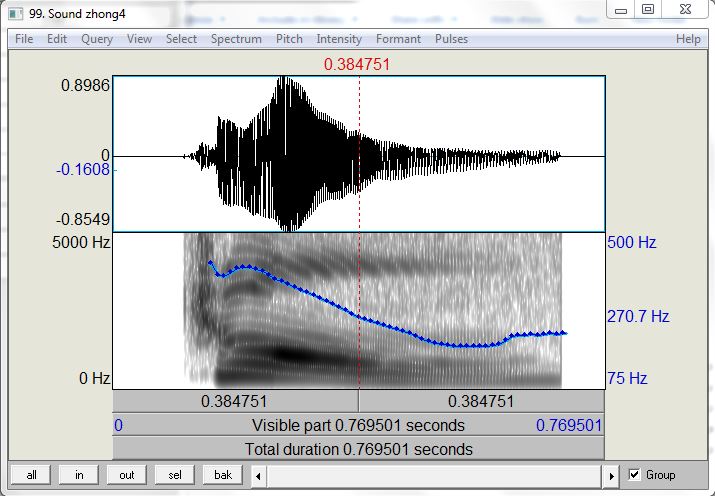Open the Edit menu

(x=57, y=39)
